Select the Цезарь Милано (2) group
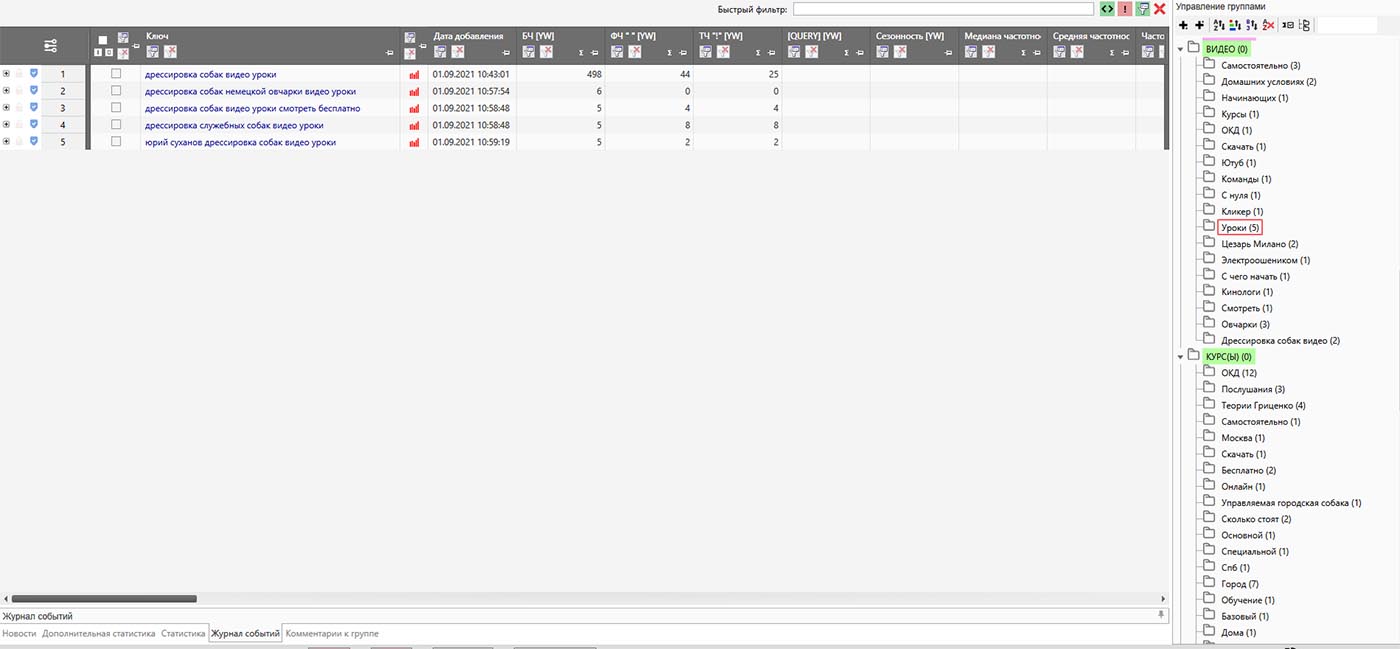This screenshot has width=1400, height=649. click(1260, 244)
